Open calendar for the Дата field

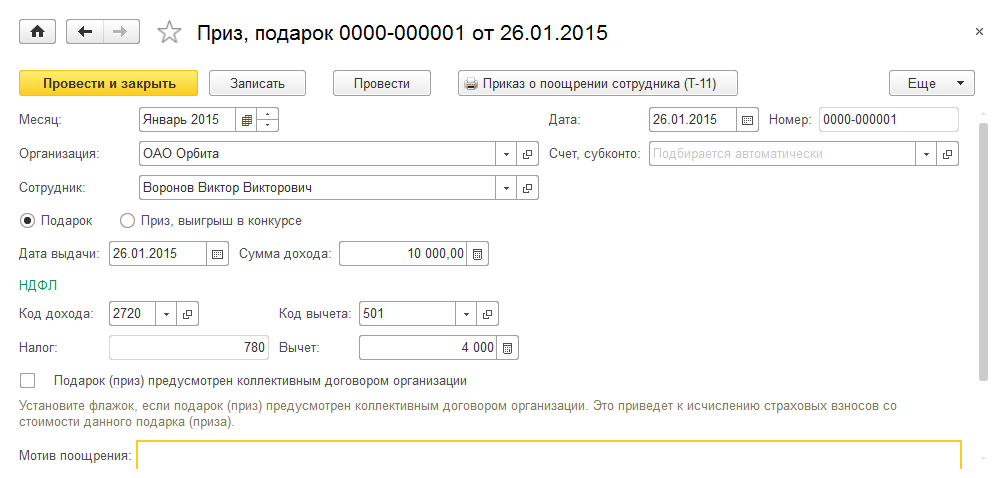(x=747, y=119)
